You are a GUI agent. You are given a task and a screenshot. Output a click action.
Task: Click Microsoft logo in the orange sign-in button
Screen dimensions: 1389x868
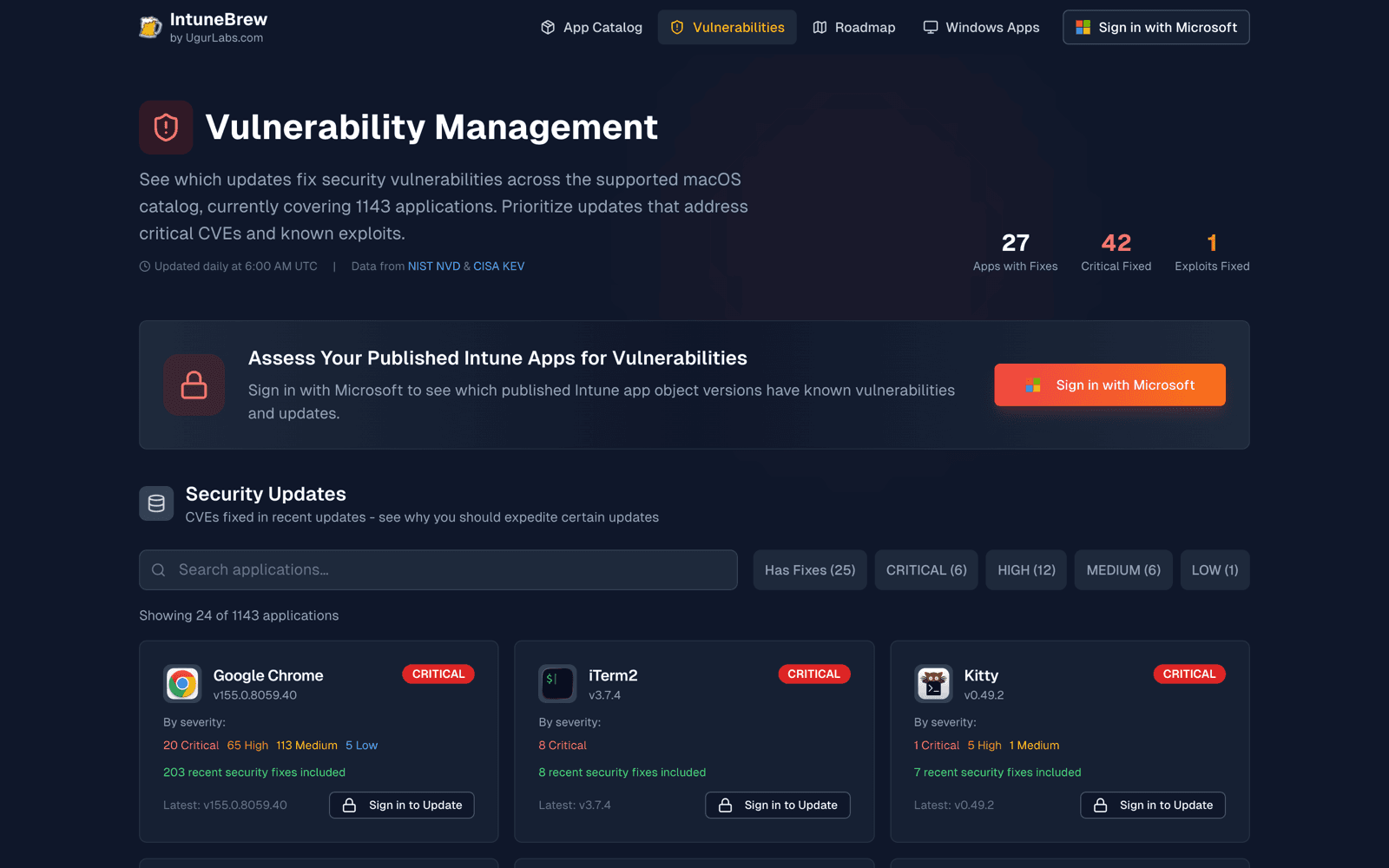[x=1033, y=385]
